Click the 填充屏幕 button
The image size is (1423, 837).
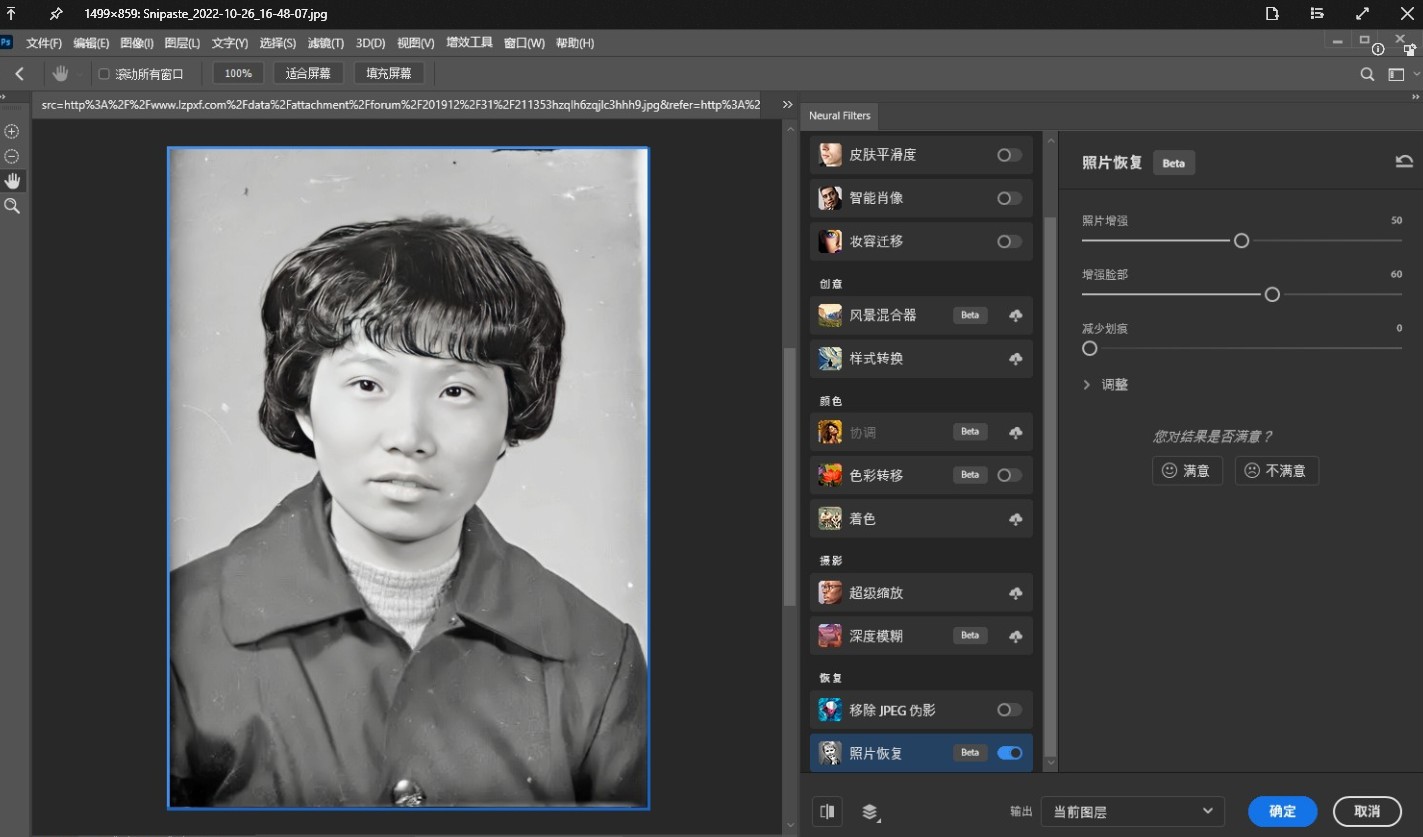coord(389,73)
